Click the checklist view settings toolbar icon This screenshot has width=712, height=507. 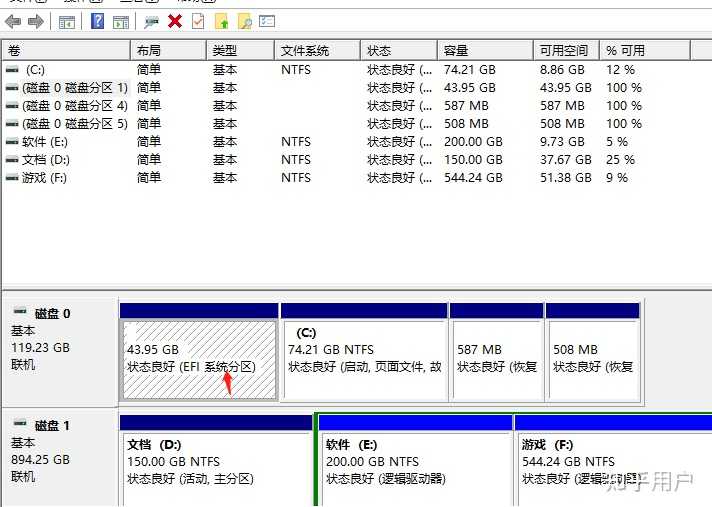click(x=267, y=21)
